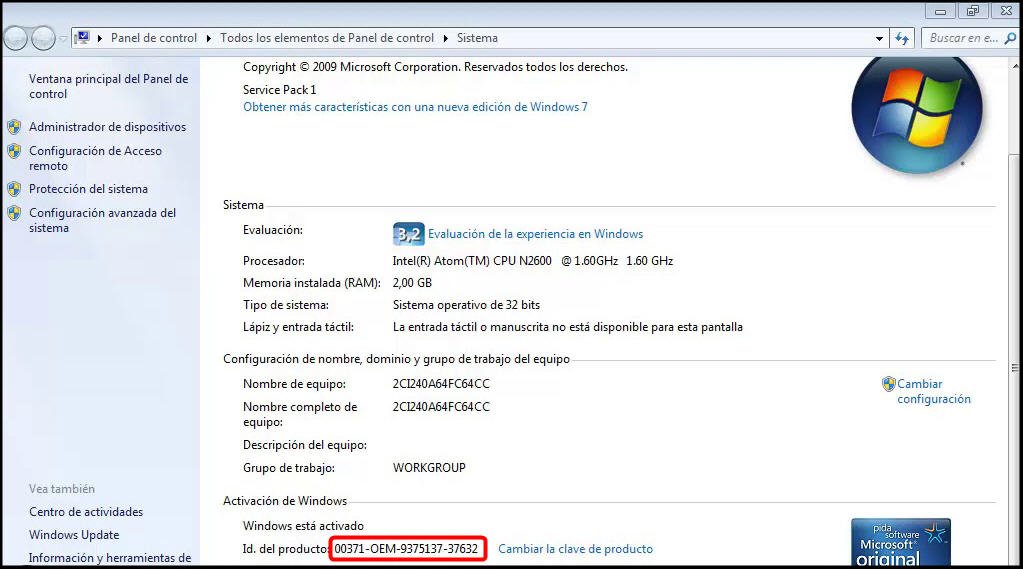Click Service Pack 1 text
The width and height of the screenshot is (1023, 569).
(279, 89)
